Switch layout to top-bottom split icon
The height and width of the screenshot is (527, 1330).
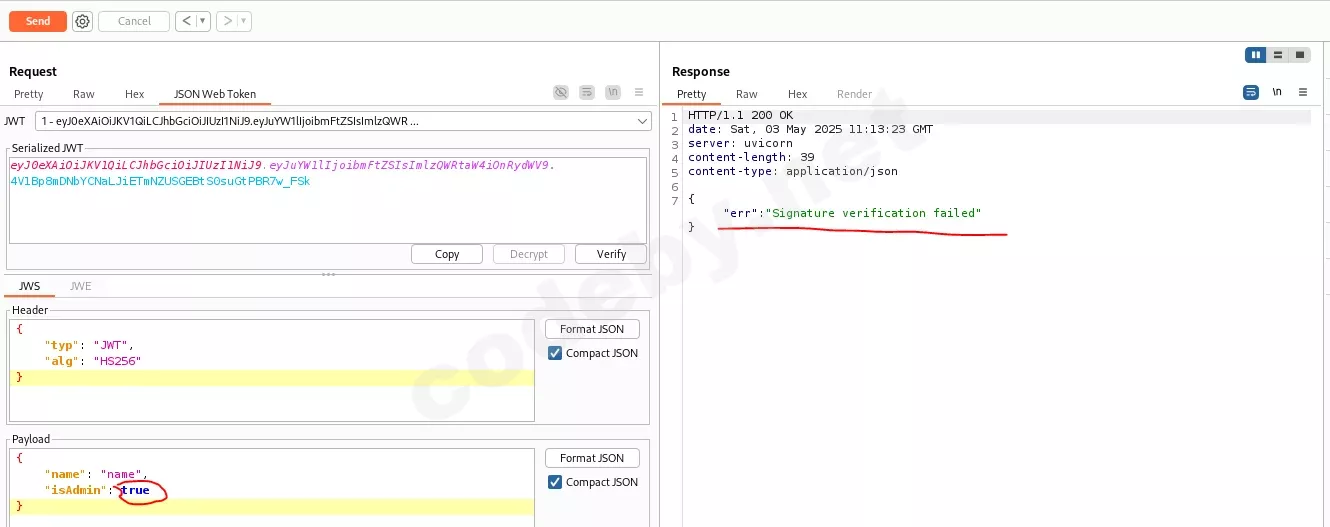[1277, 55]
